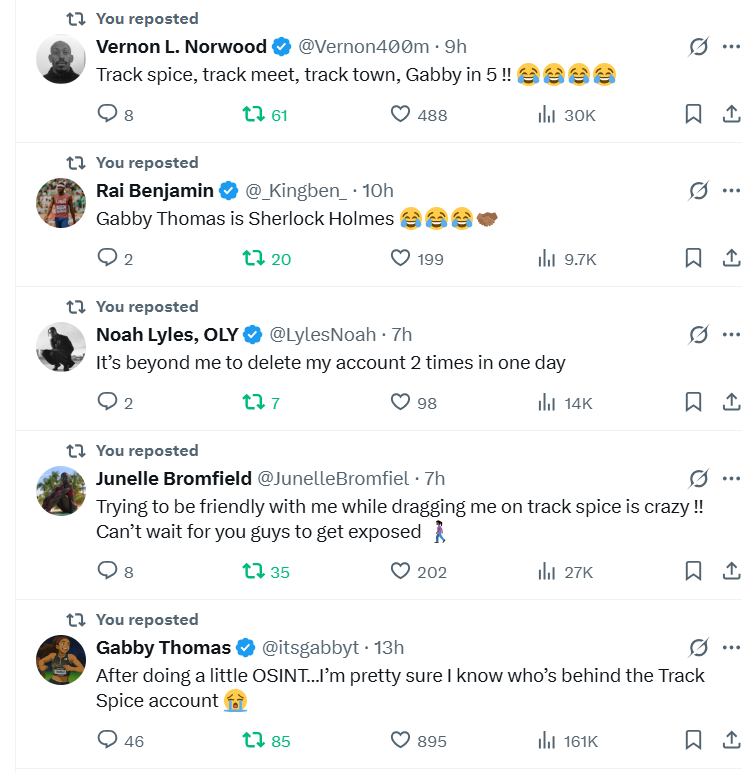
Task: Share Gabby Thomas's OSINT post
Action: point(731,740)
